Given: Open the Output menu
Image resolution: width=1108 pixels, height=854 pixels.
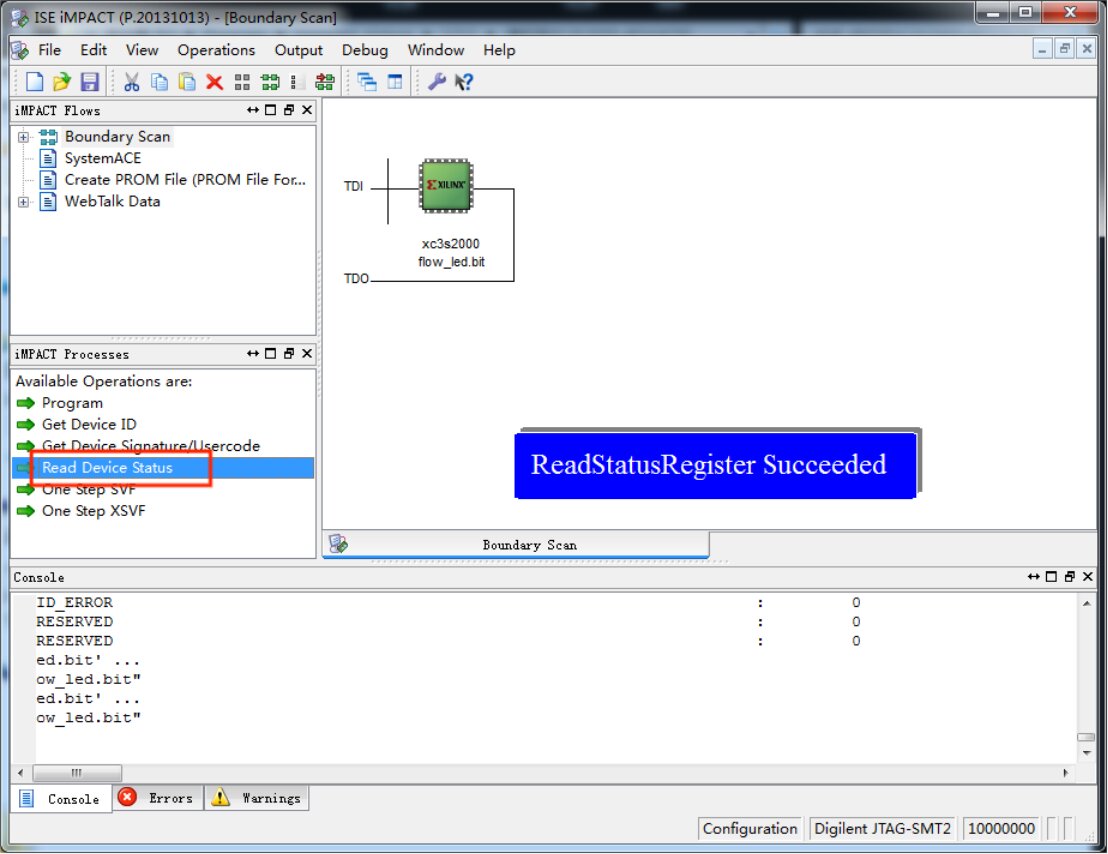Looking at the screenshot, I should coord(298,50).
